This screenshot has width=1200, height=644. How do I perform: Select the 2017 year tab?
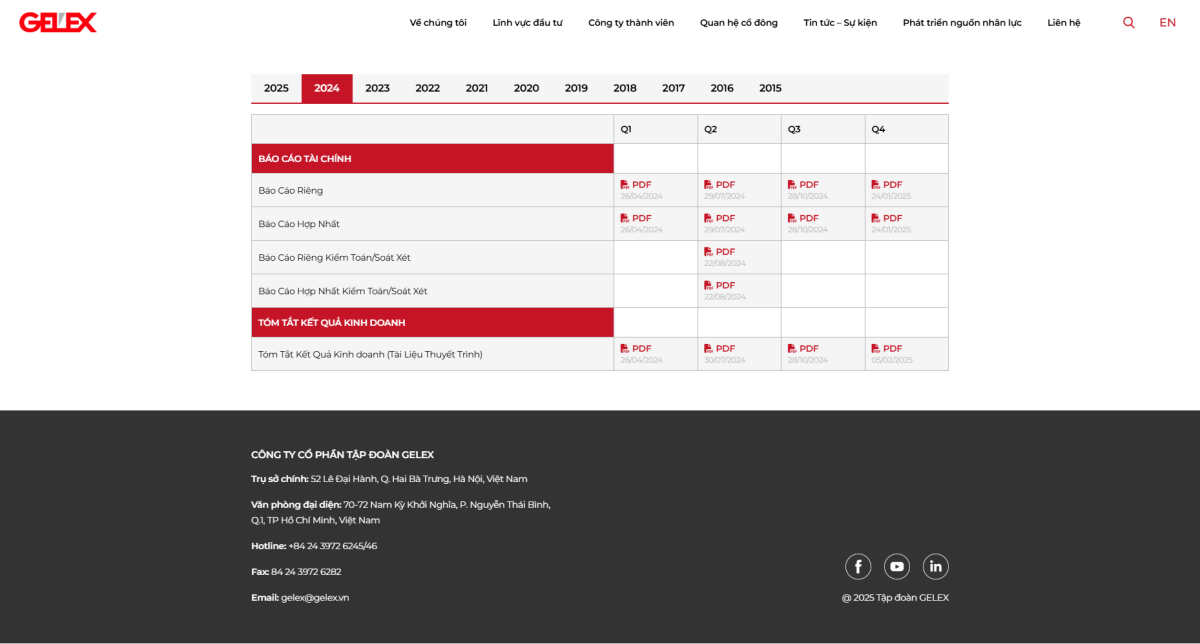click(x=673, y=88)
